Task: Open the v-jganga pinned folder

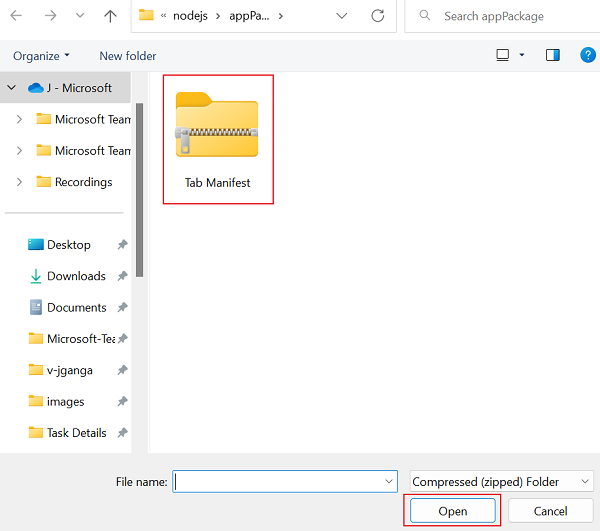Action: point(60,370)
